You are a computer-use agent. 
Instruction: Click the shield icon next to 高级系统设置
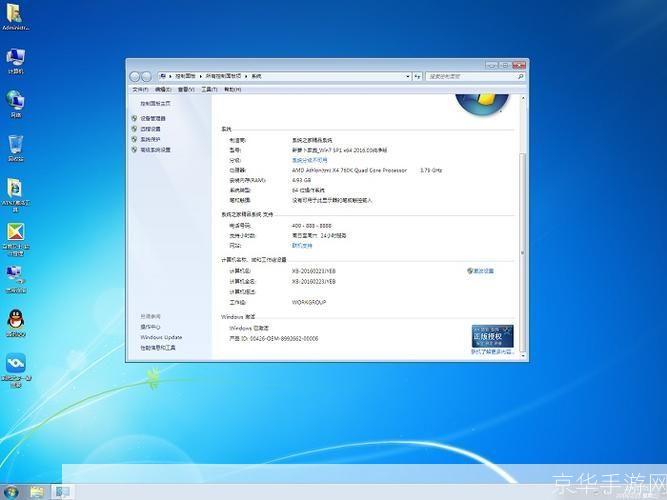[x=134, y=150]
